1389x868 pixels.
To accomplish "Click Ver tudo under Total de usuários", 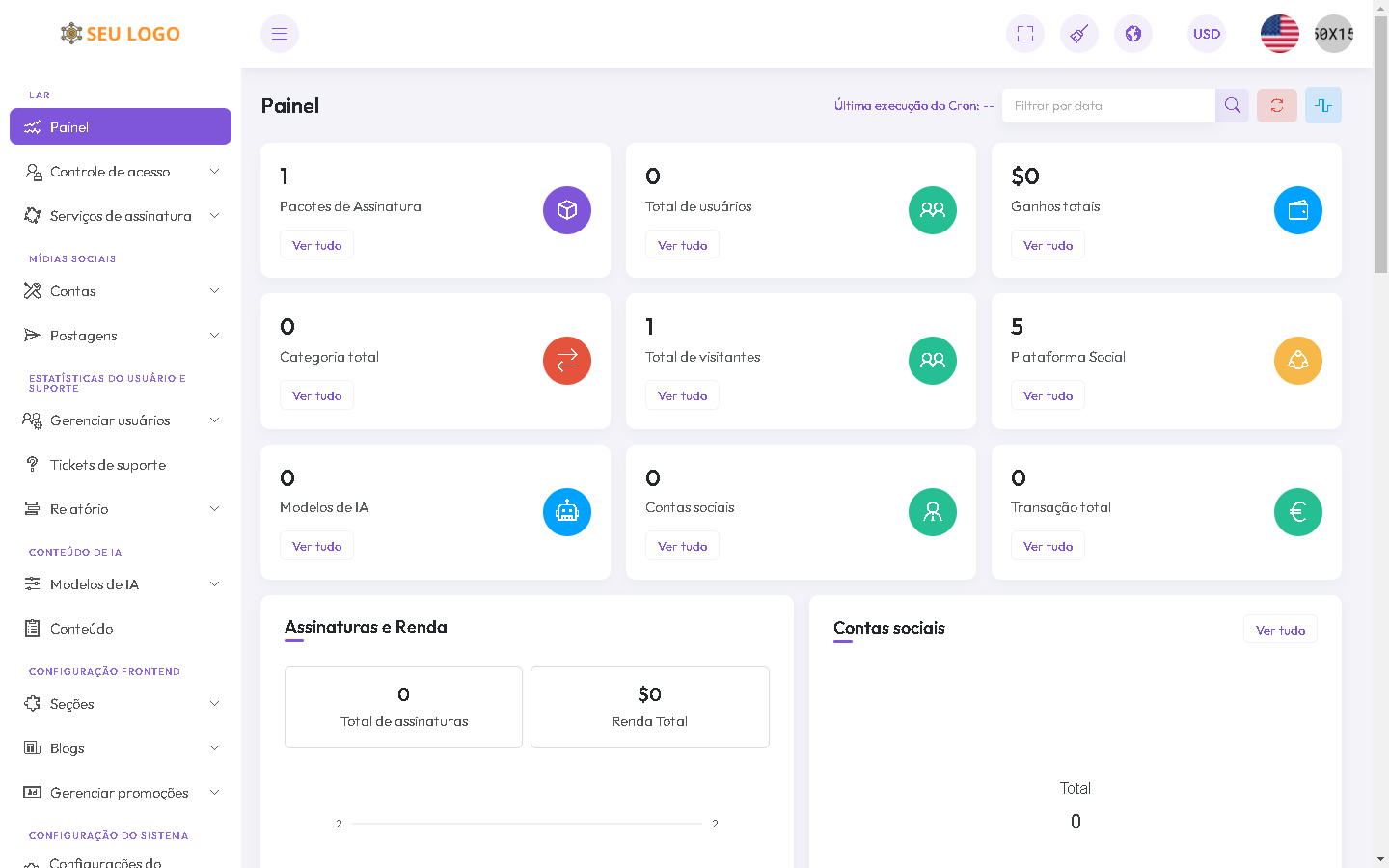I will point(682,245).
